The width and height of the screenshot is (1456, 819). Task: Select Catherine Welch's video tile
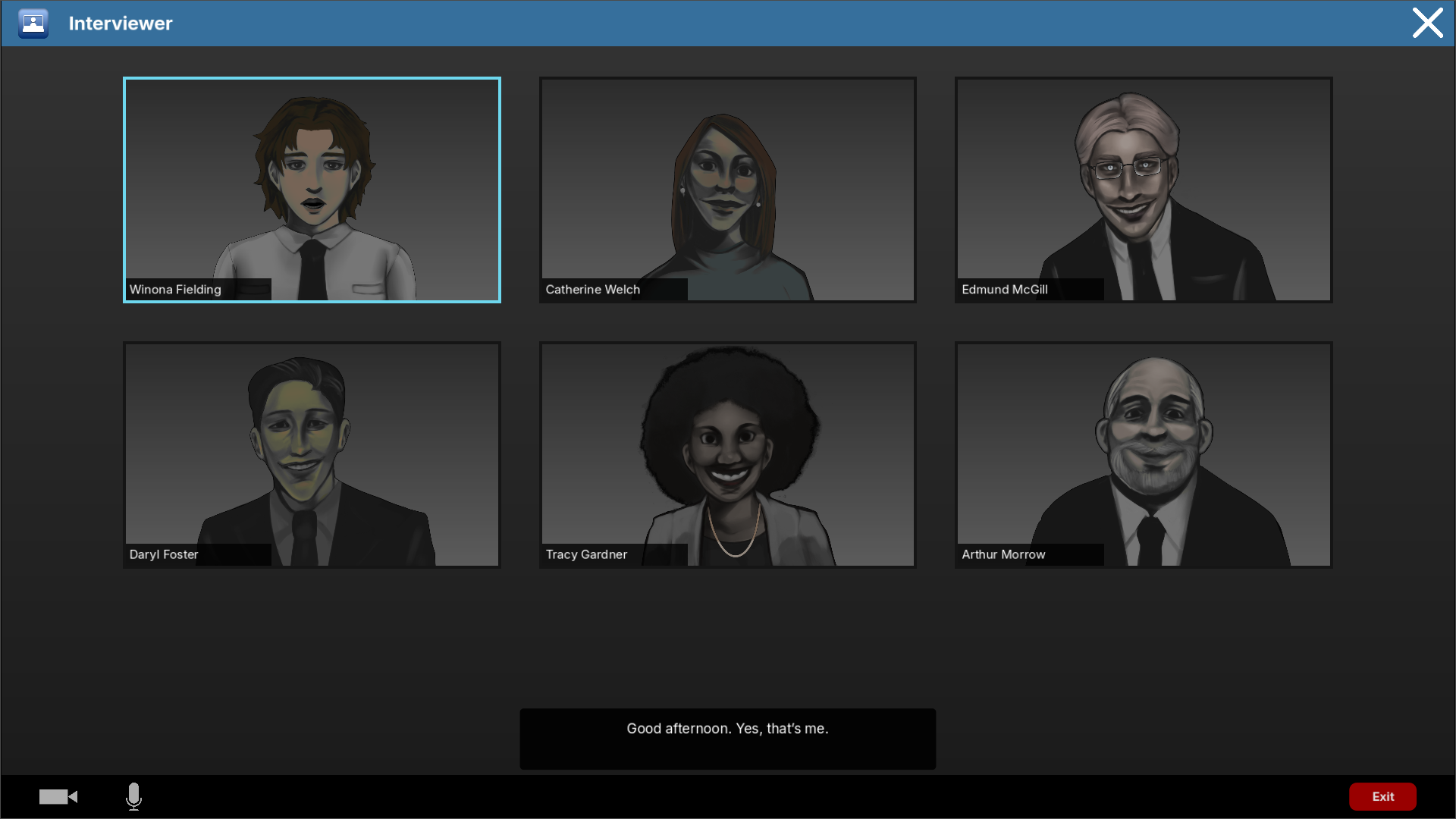coord(727,190)
